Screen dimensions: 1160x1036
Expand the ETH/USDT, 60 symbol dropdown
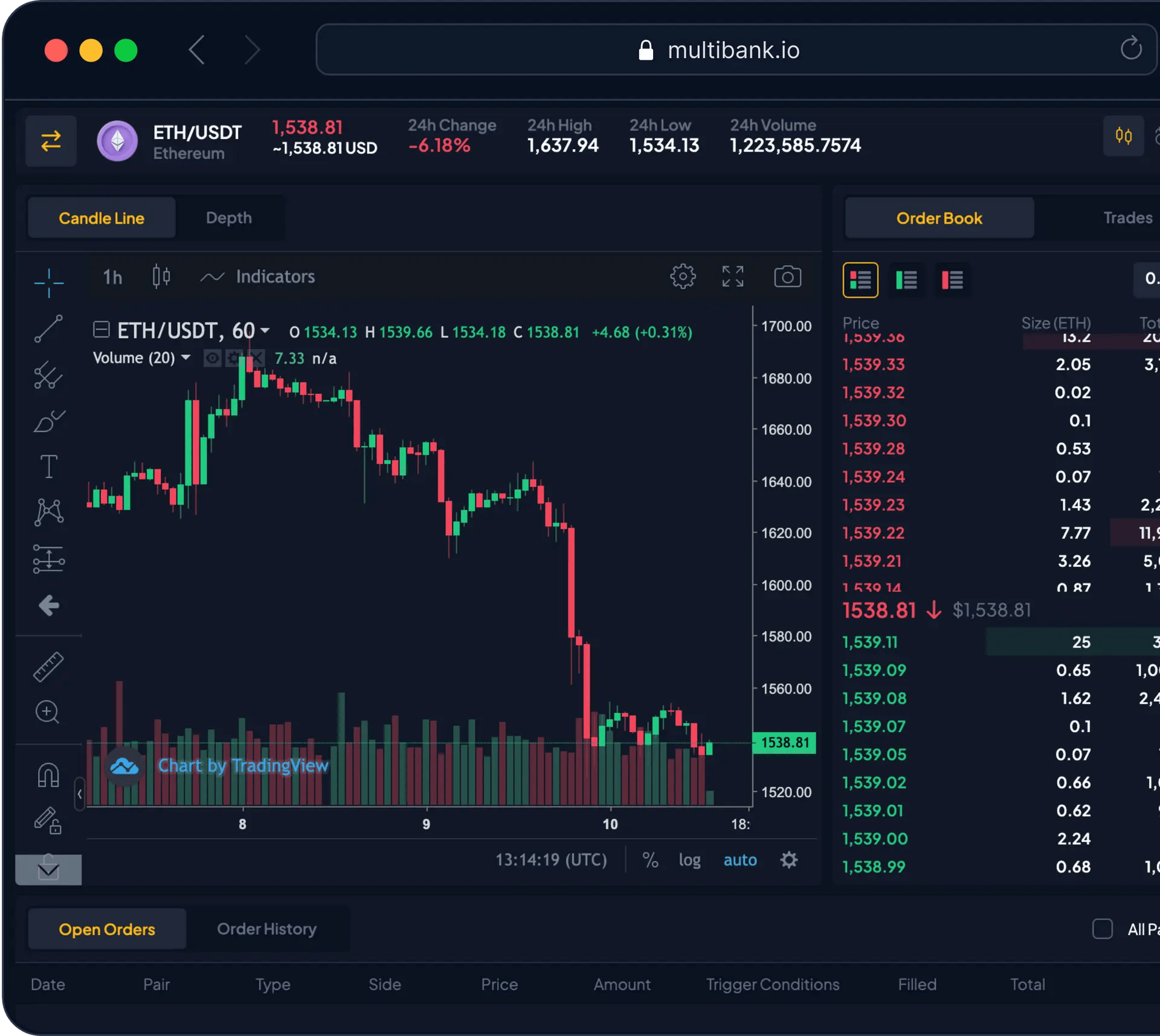click(265, 330)
